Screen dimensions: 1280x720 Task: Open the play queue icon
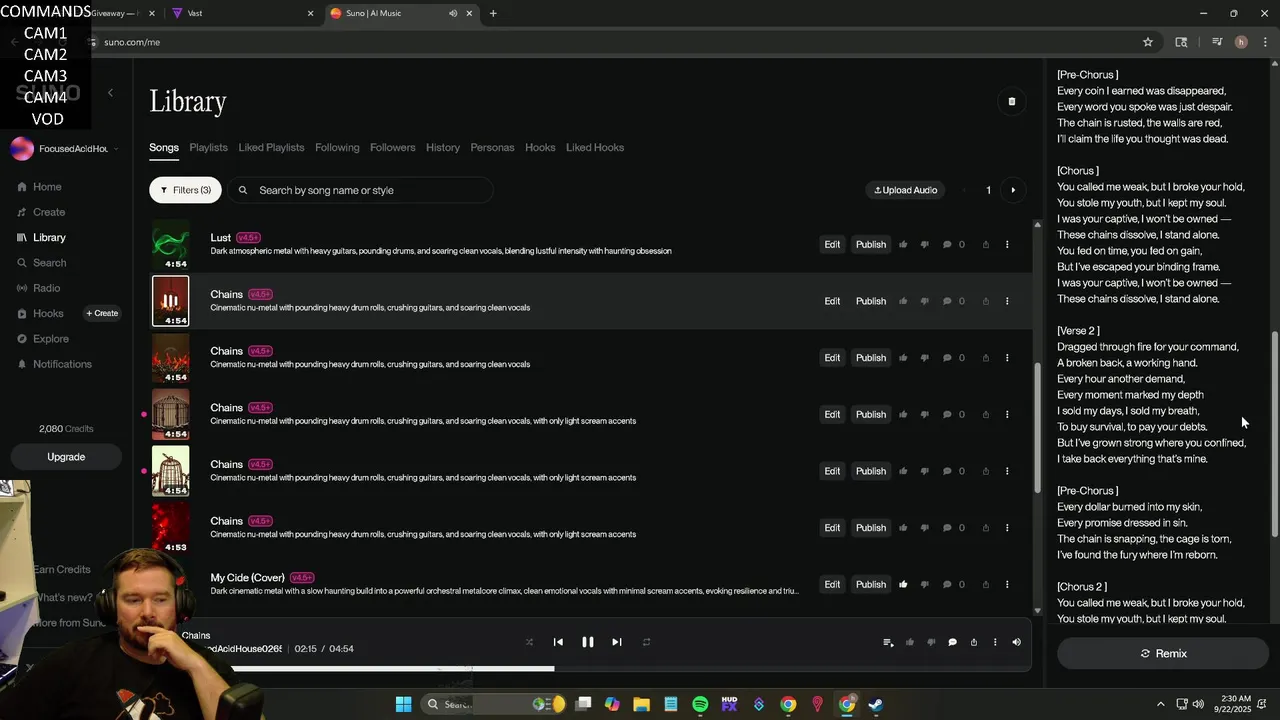point(888,642)
